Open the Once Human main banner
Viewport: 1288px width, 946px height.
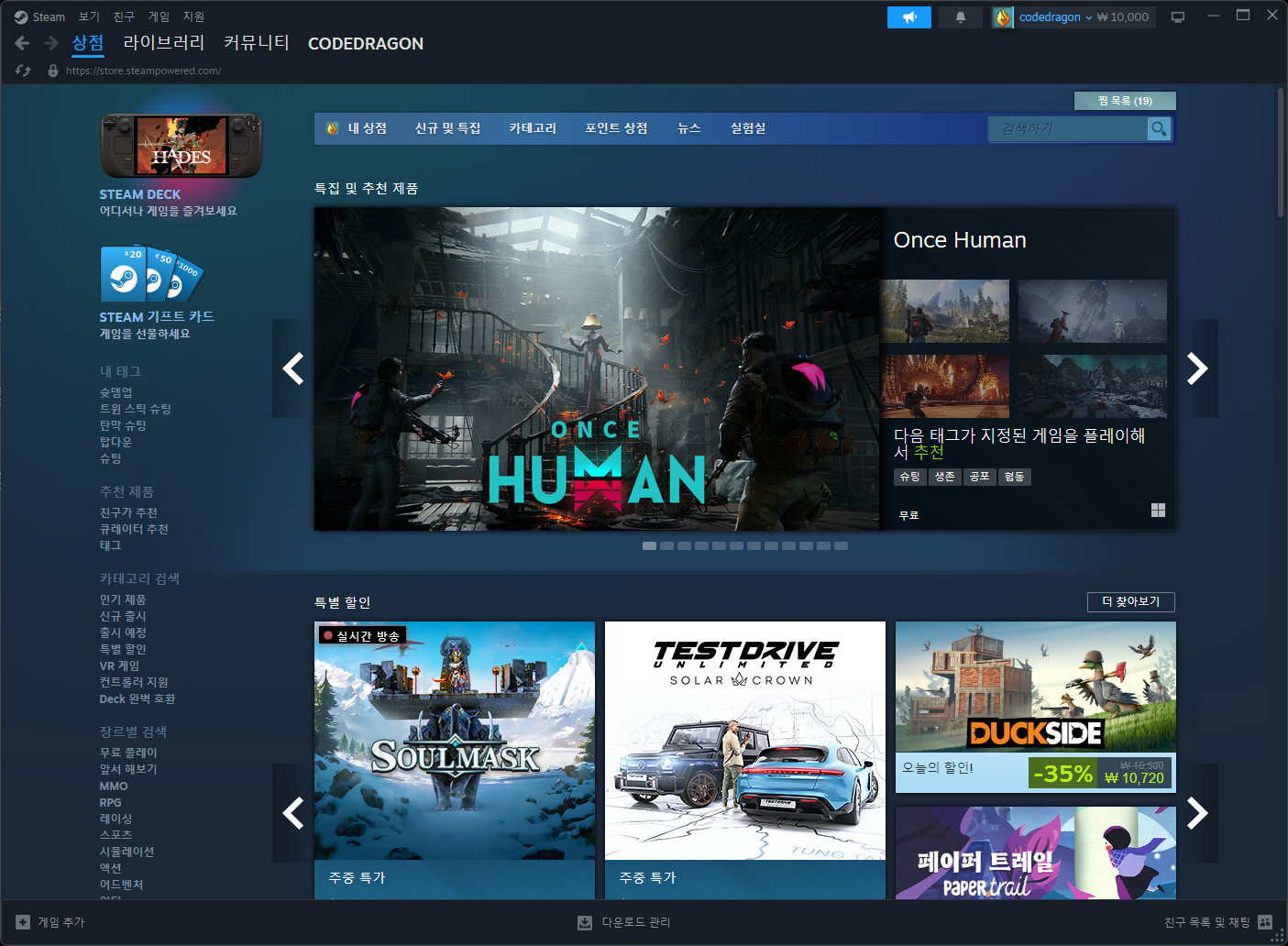pyautogui.click(x=597, y=368)
